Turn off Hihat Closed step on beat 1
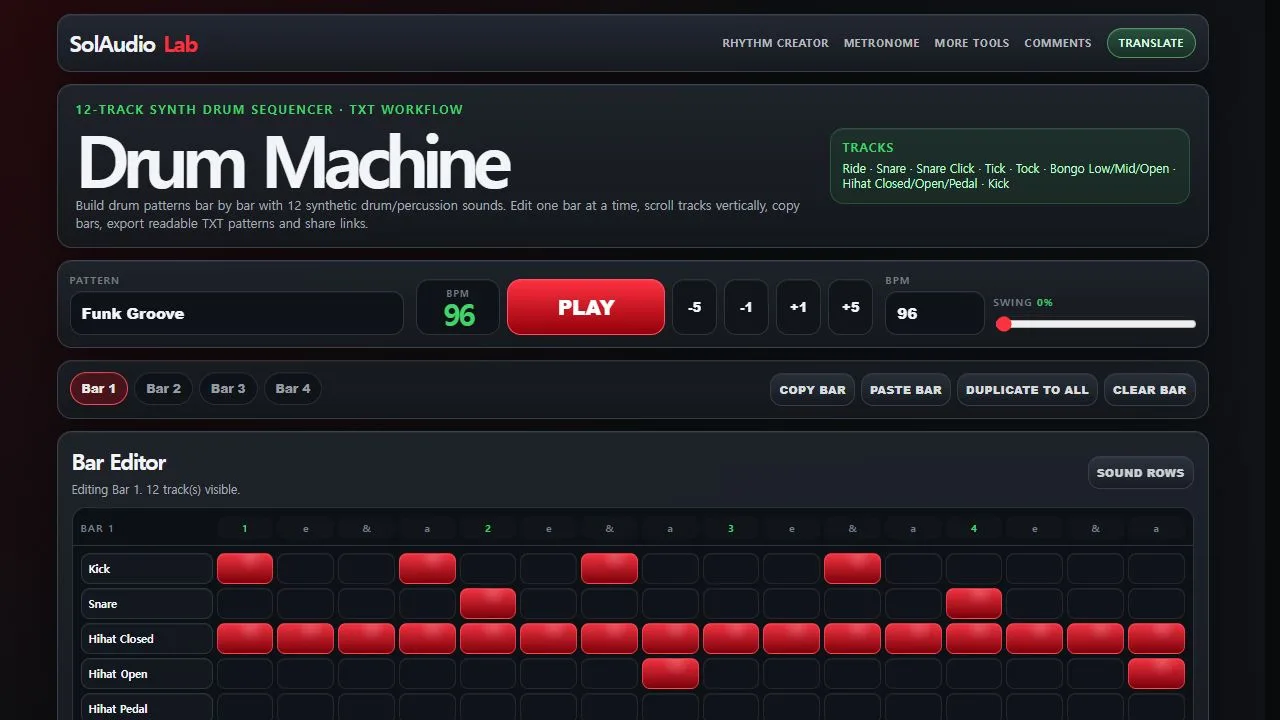 point(245,639)
